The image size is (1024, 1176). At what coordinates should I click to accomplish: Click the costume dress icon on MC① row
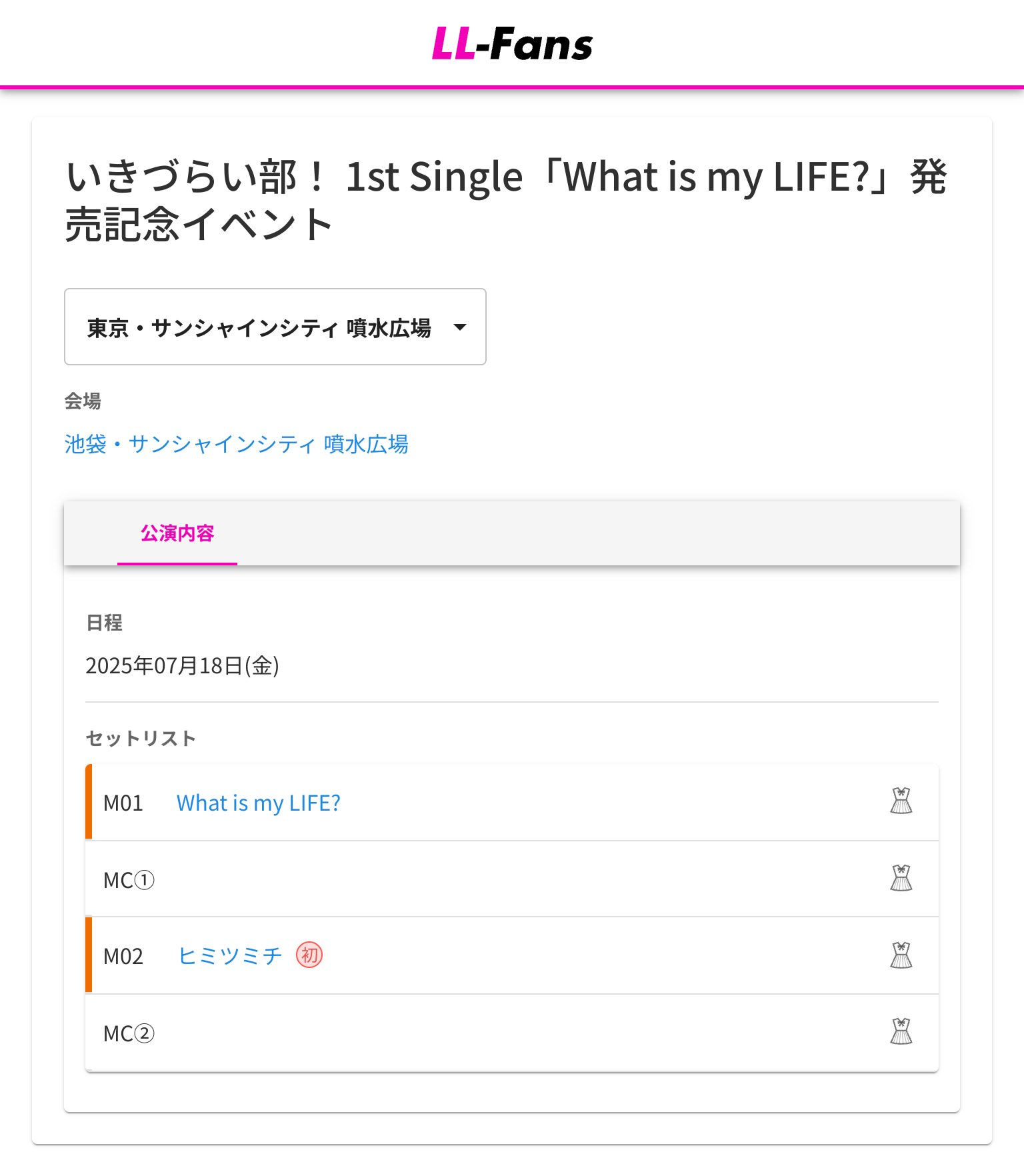(901, 879)
